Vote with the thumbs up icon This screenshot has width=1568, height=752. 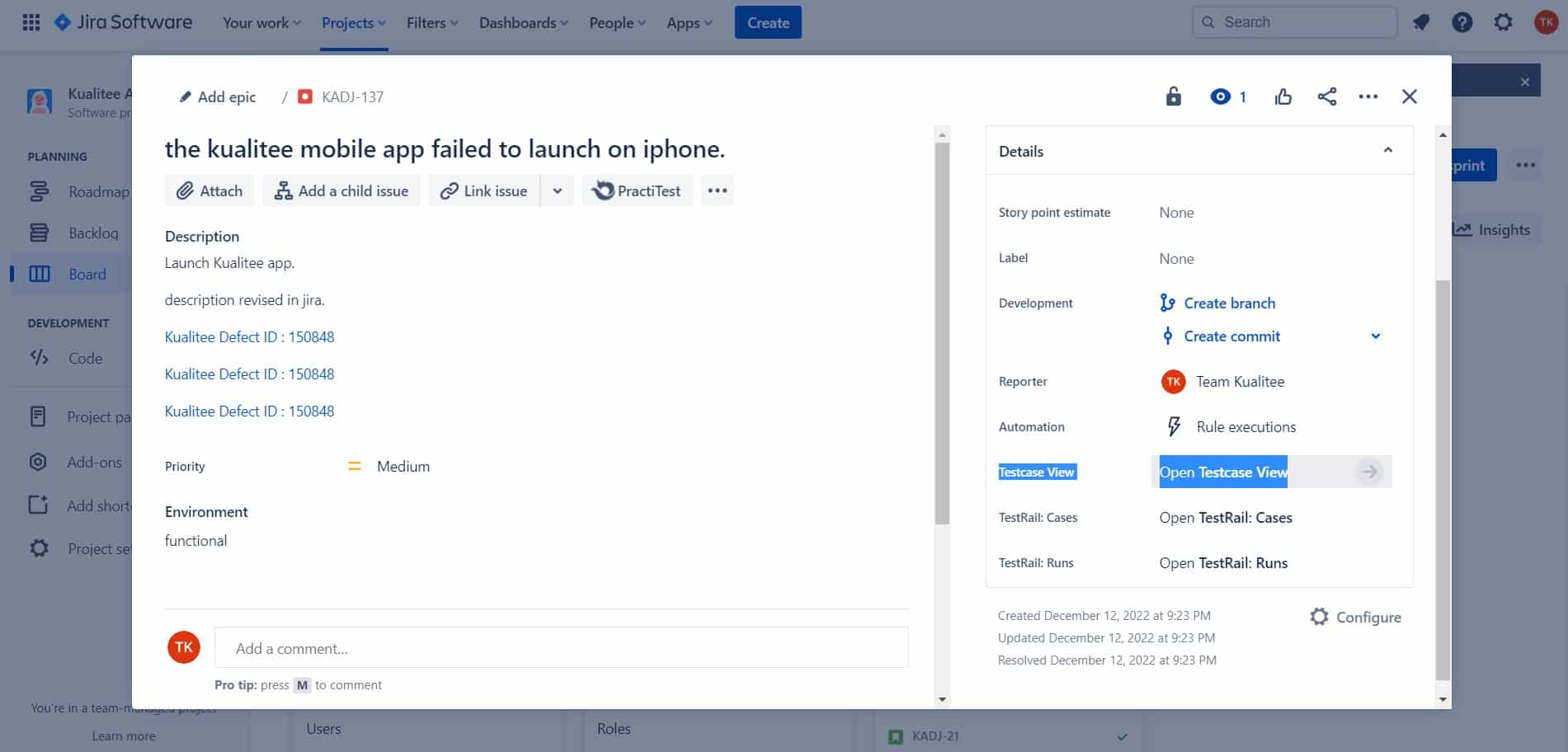point(1283,97)
